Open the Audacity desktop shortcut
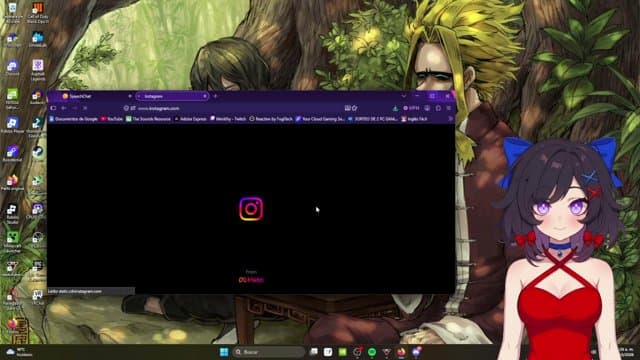The image size is (640, 360). pyautogui.click(x=38, y=97)
